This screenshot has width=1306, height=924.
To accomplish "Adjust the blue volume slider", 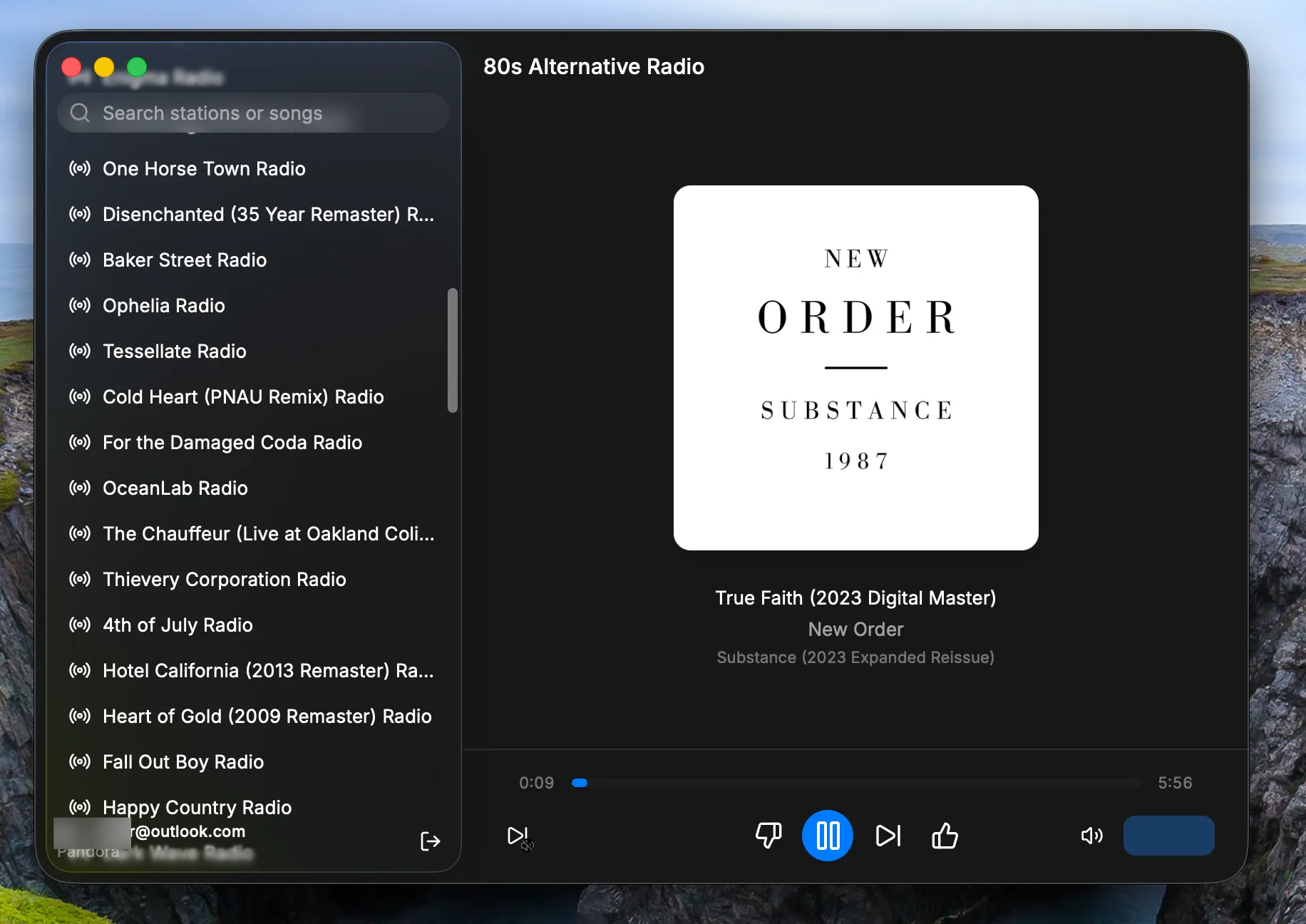I will click(x=1169, y=836).
